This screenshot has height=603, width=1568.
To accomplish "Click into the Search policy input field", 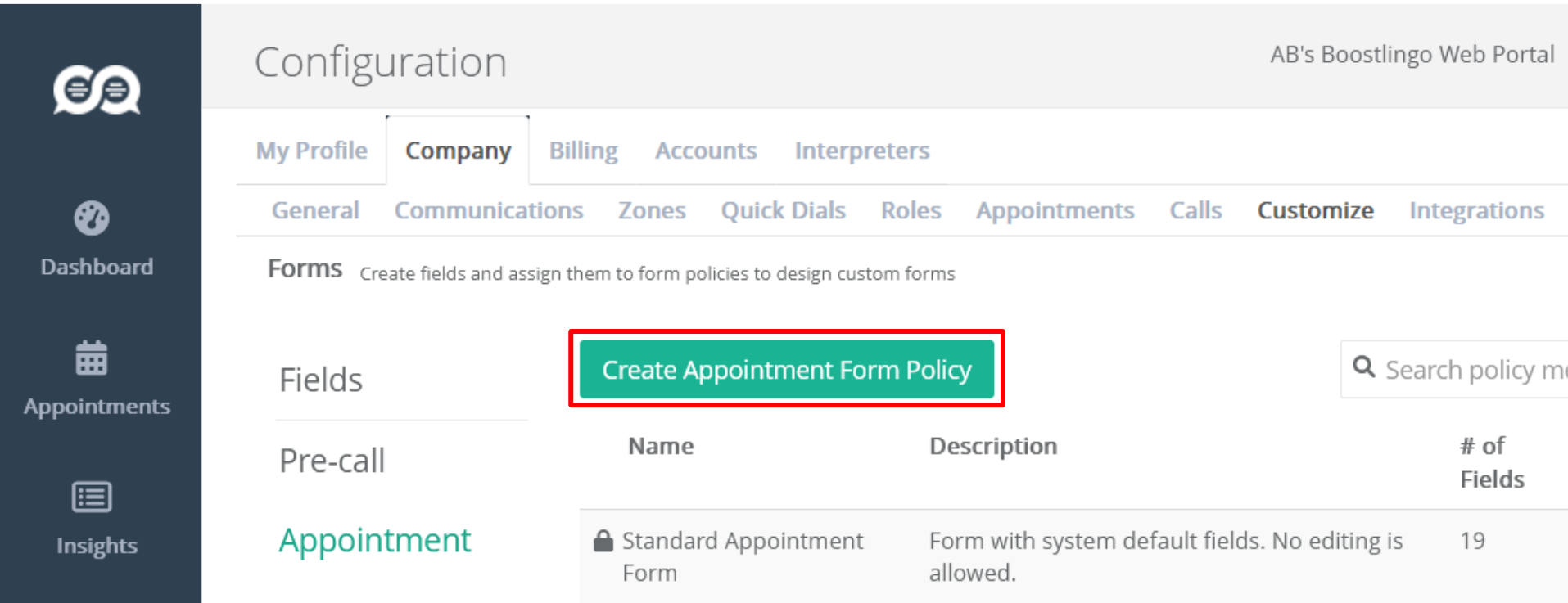I will coord(1474,370).
